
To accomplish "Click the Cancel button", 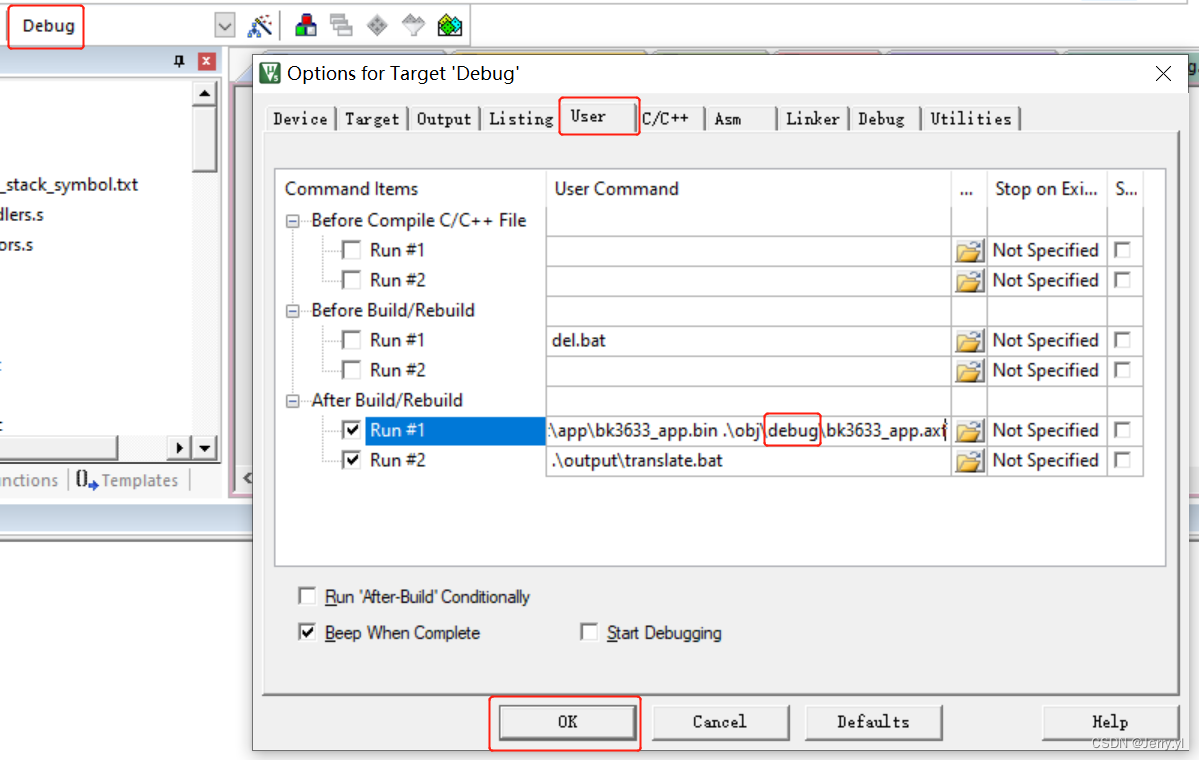I will click(720, 723).
